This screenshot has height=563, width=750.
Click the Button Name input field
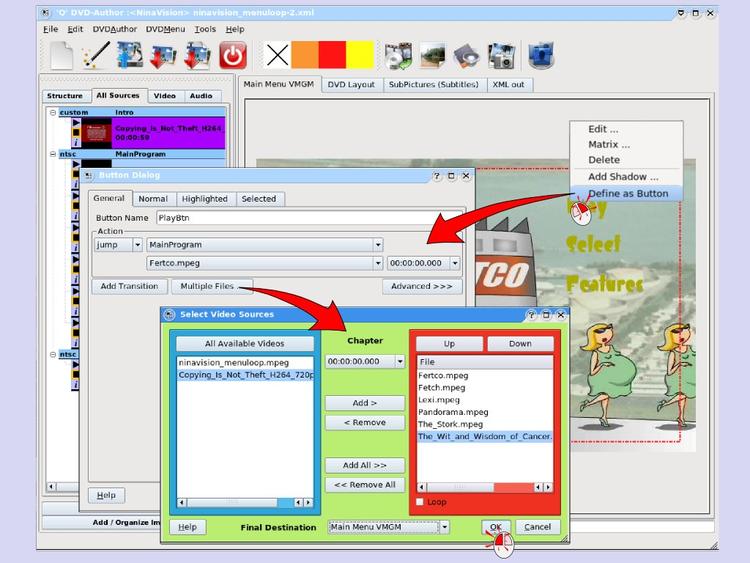pos(309,218)
